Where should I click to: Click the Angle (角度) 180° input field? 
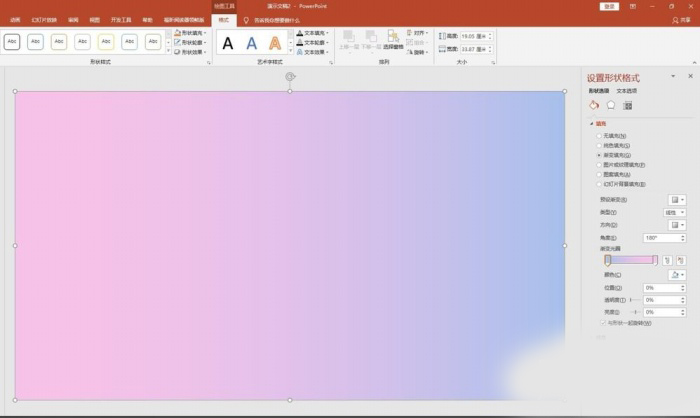pos(661,238)
